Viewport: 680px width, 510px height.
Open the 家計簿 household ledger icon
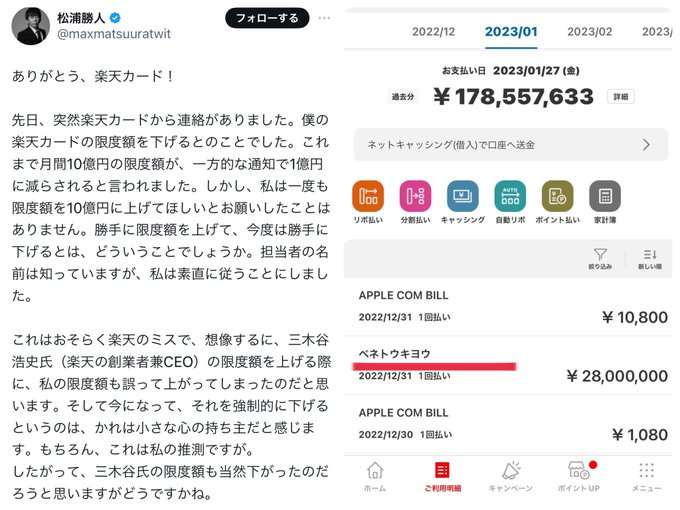coord(605,196)
